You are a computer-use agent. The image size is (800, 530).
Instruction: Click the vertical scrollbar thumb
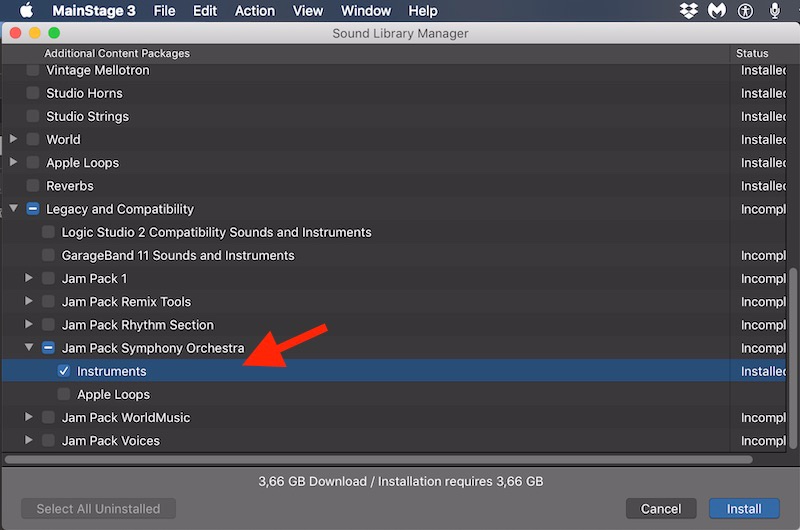793,359
